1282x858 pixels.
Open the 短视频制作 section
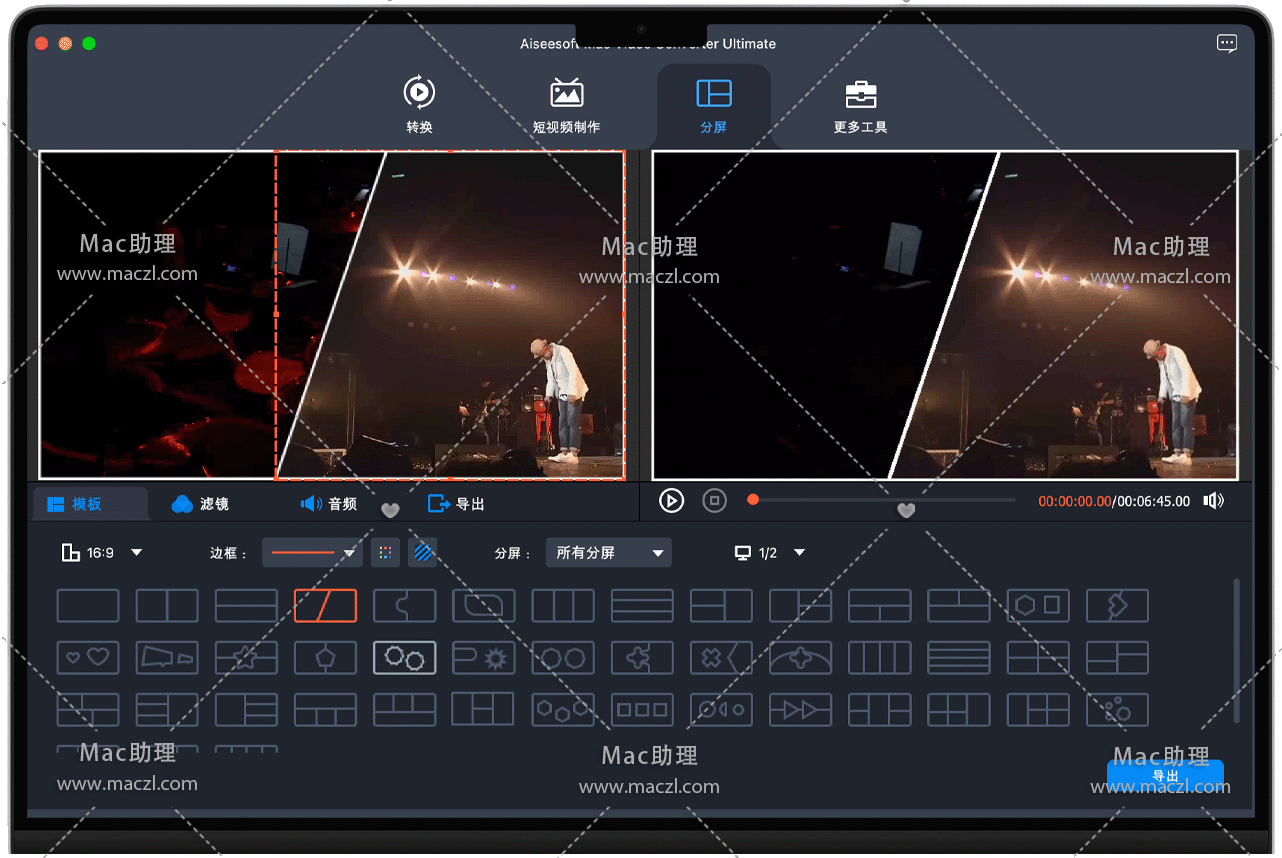pyautogui.click(x=566, y=105)
